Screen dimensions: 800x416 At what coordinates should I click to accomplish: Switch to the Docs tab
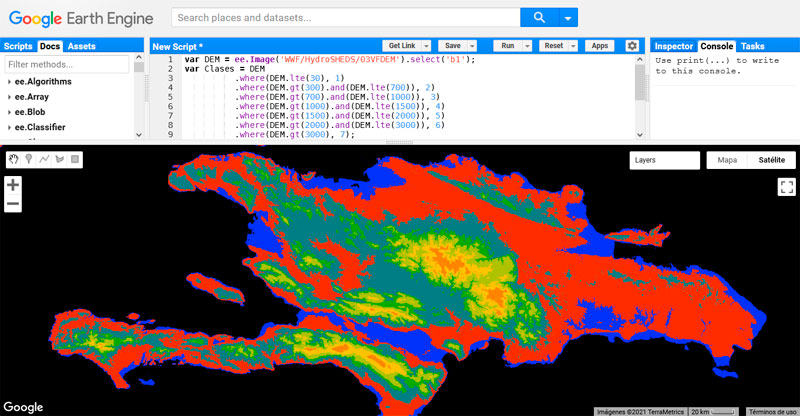point(50,46)
